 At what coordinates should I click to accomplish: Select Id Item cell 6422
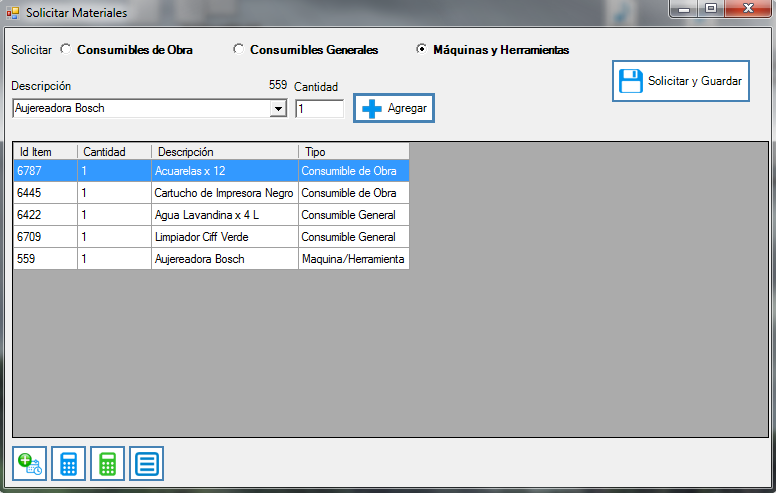coord(46,215)
